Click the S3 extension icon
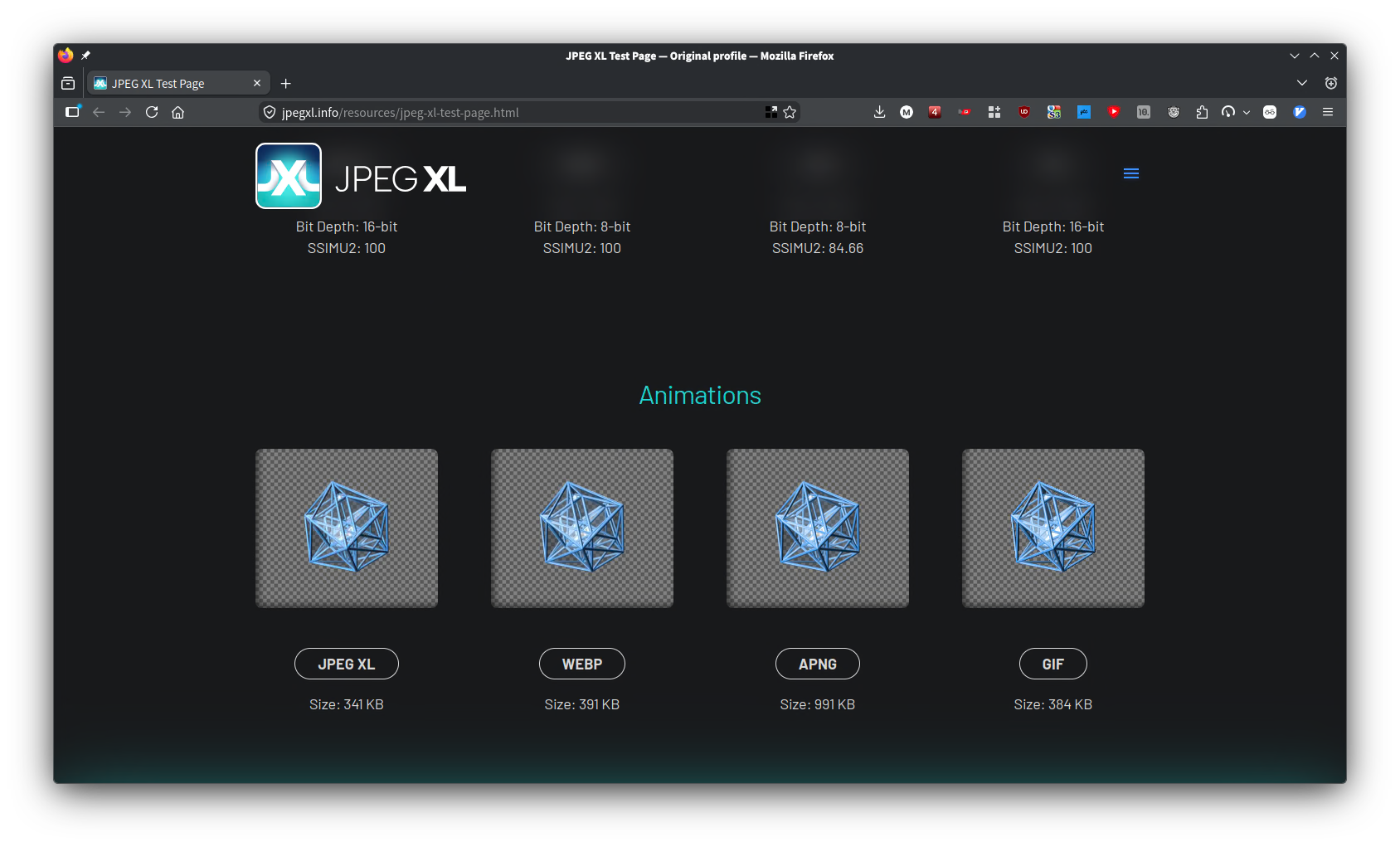1400x847 pixels. (1054, 112)
